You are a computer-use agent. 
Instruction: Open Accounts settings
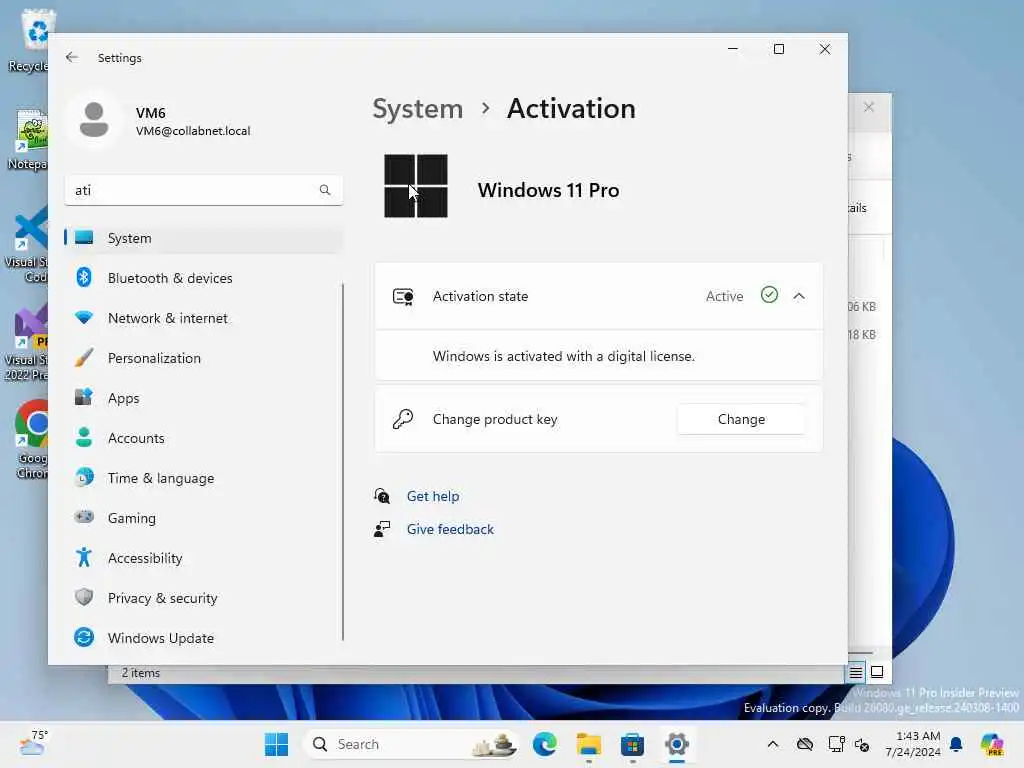[203, 438]
